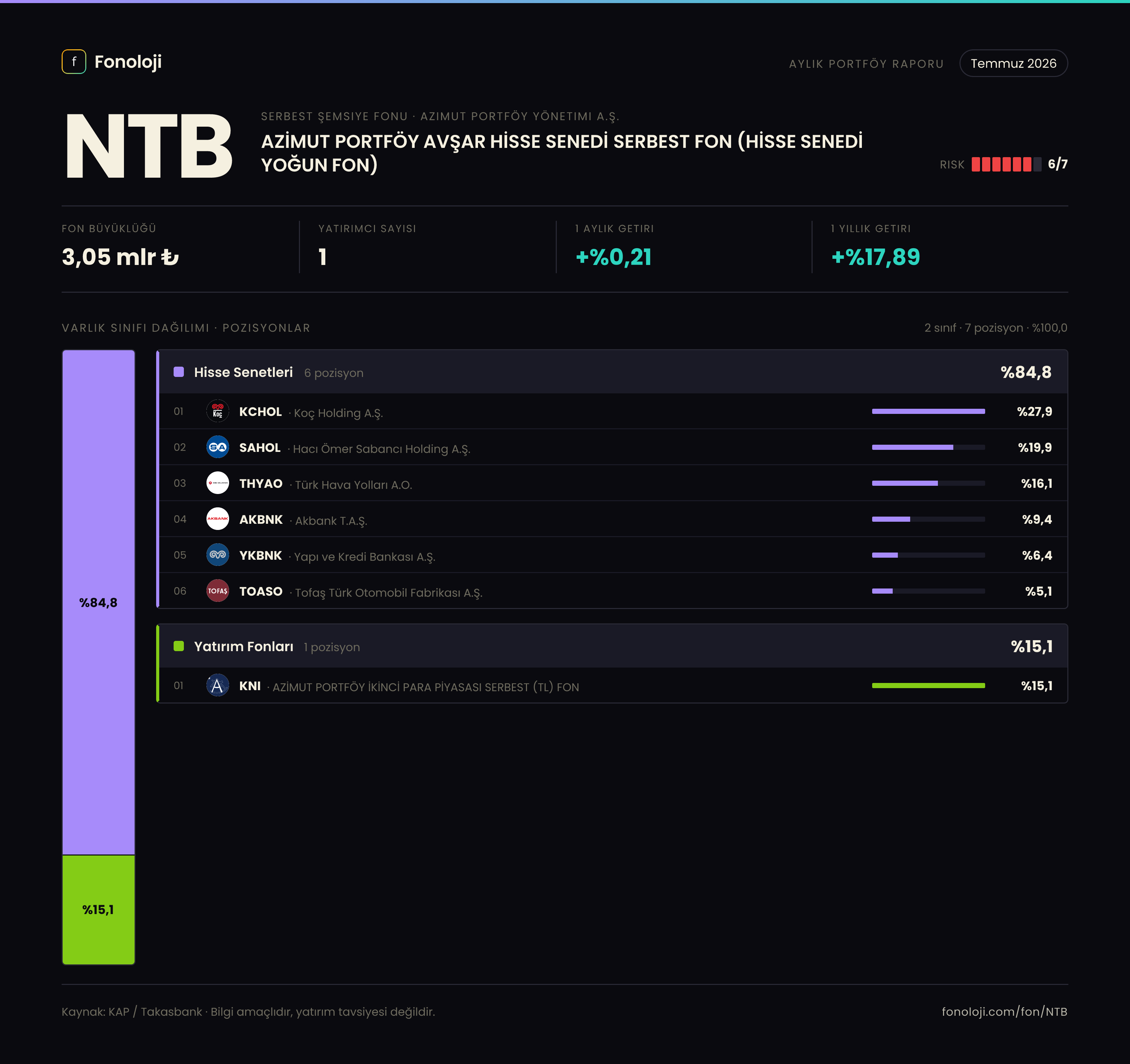Select the Temmuz 2026 date pill

(1014, 63)
